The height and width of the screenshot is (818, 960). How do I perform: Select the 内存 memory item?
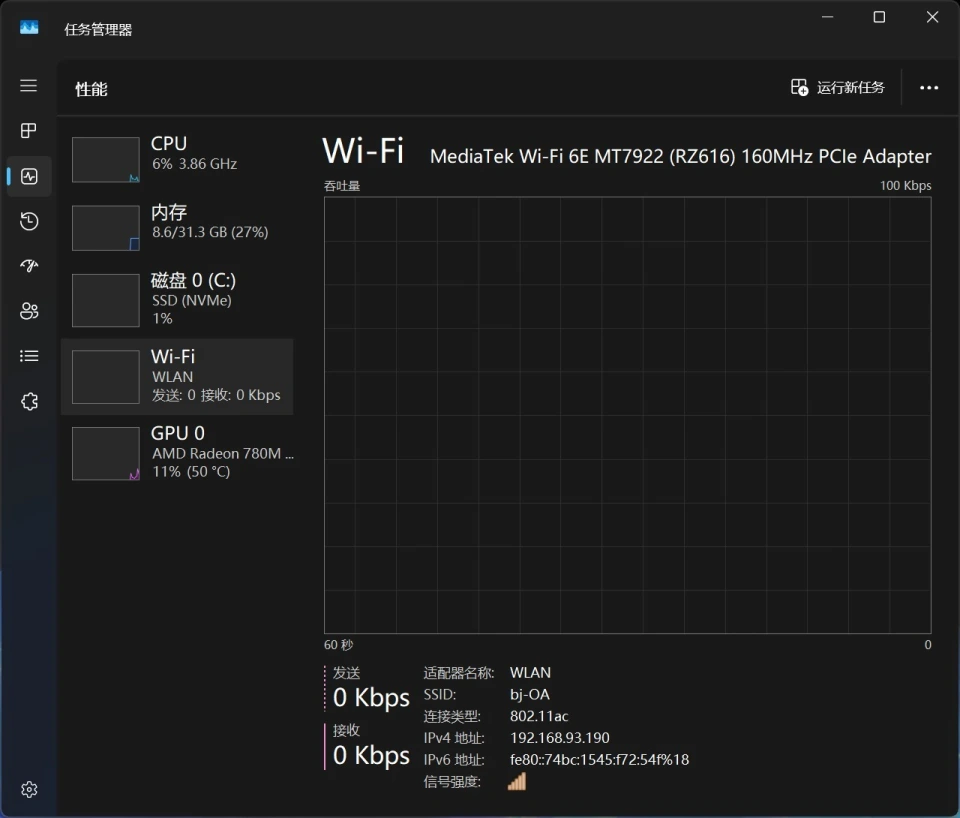click(x=177, y=228)
